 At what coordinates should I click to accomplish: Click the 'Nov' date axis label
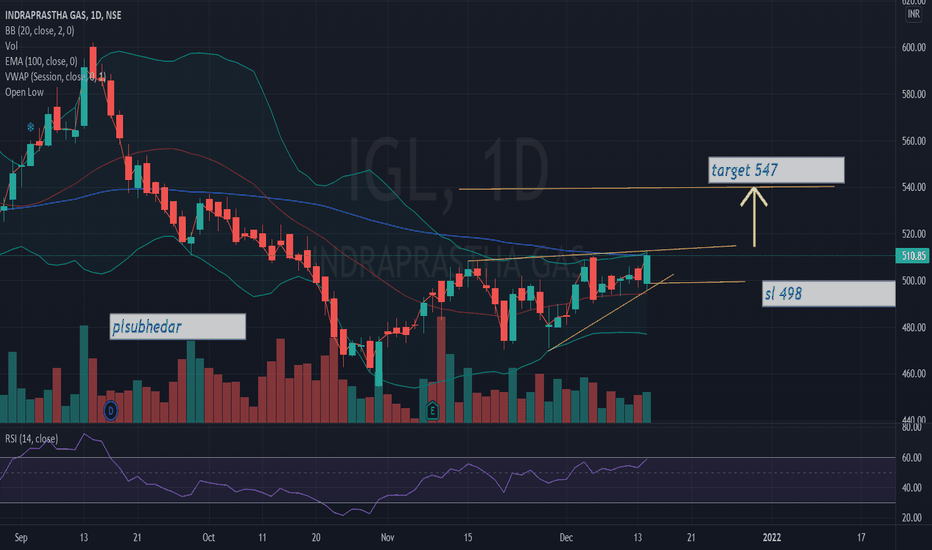pos(388,538)
